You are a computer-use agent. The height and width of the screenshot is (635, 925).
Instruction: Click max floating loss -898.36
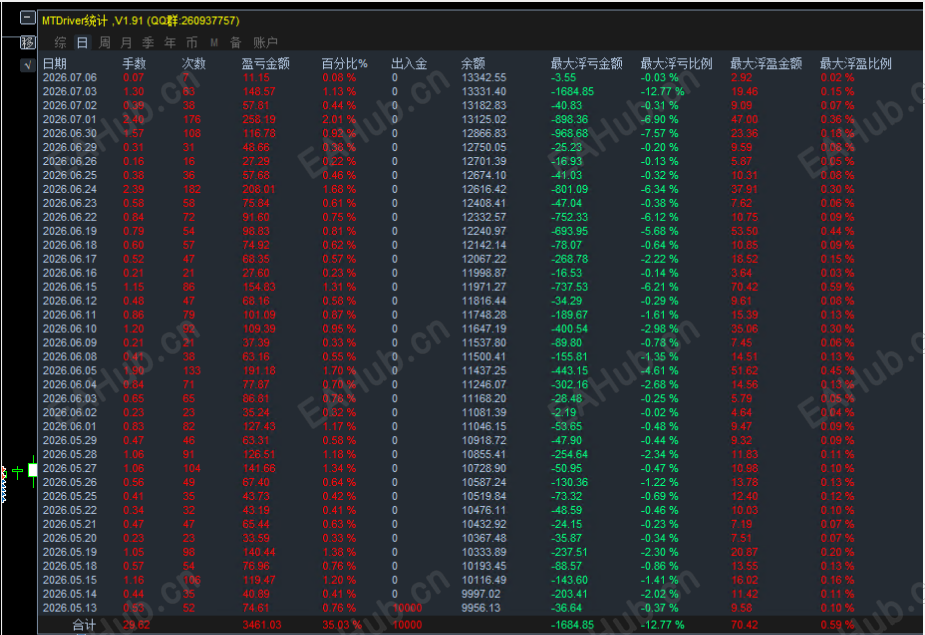click(569, 119)
